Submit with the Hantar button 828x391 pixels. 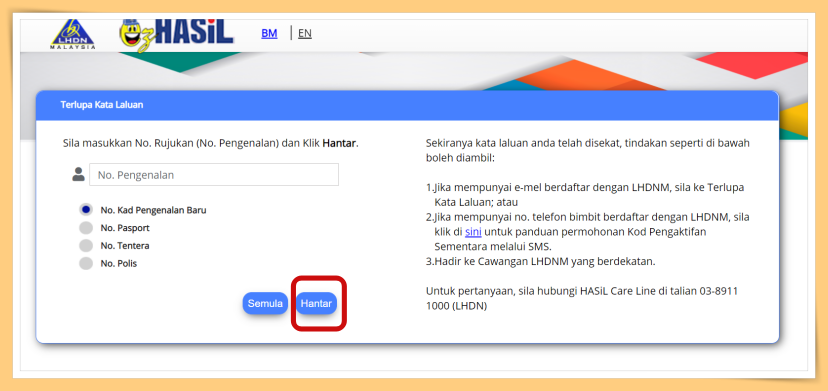tap(316, 304)
